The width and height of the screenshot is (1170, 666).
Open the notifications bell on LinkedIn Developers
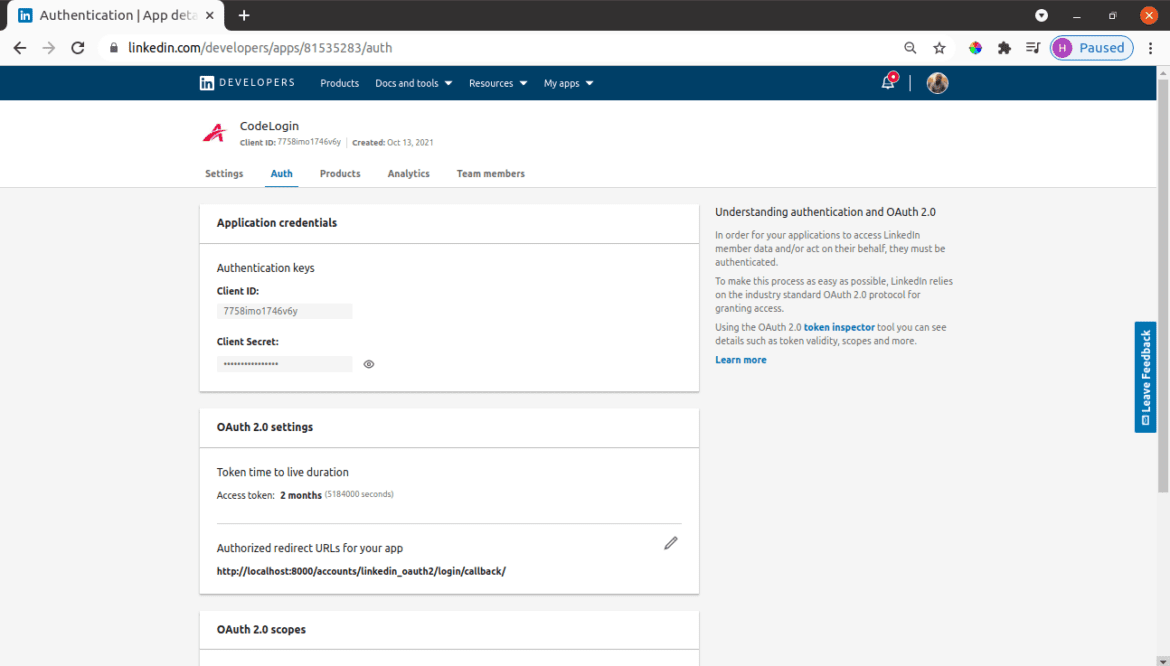point(887,83)
